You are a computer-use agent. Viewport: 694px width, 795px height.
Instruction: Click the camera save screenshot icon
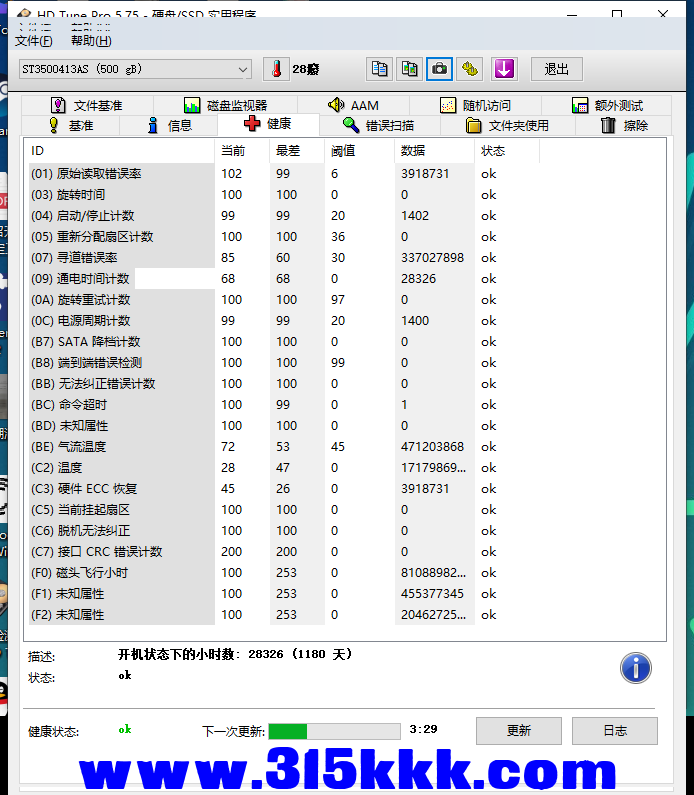click(x=439, y=69)
